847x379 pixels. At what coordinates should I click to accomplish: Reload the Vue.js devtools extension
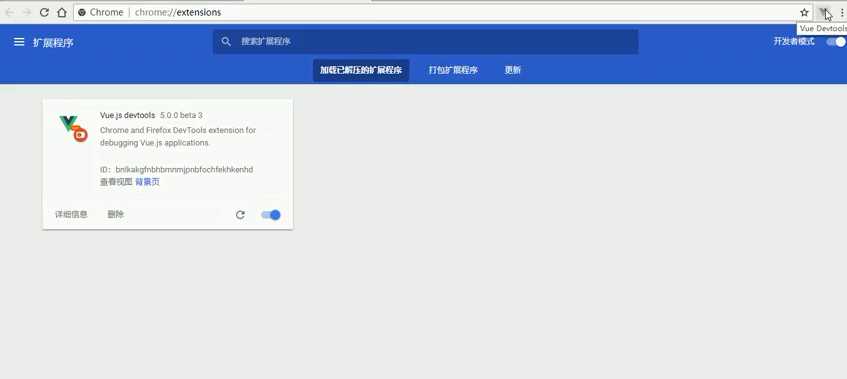(240, 215)
